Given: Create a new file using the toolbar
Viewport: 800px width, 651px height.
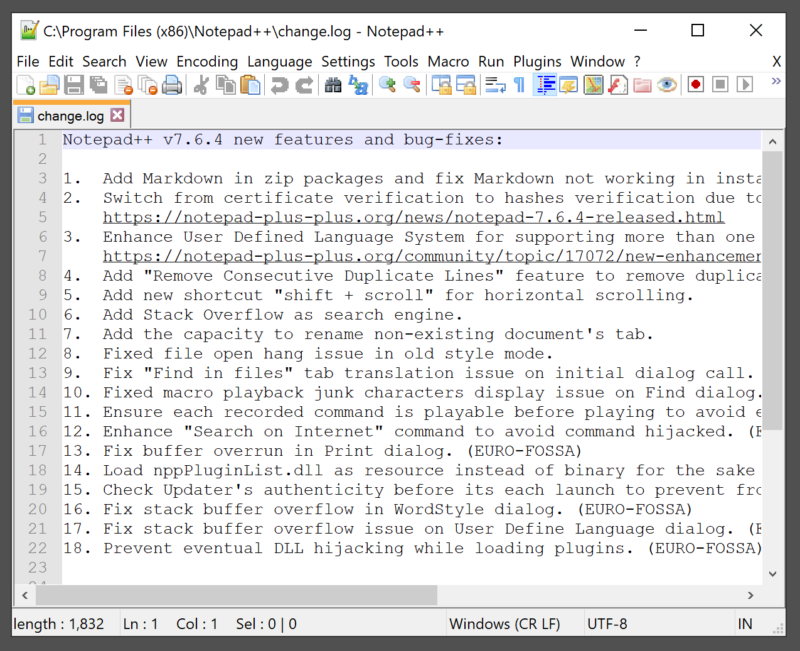Looking at the screenshot, I should 25,86.
